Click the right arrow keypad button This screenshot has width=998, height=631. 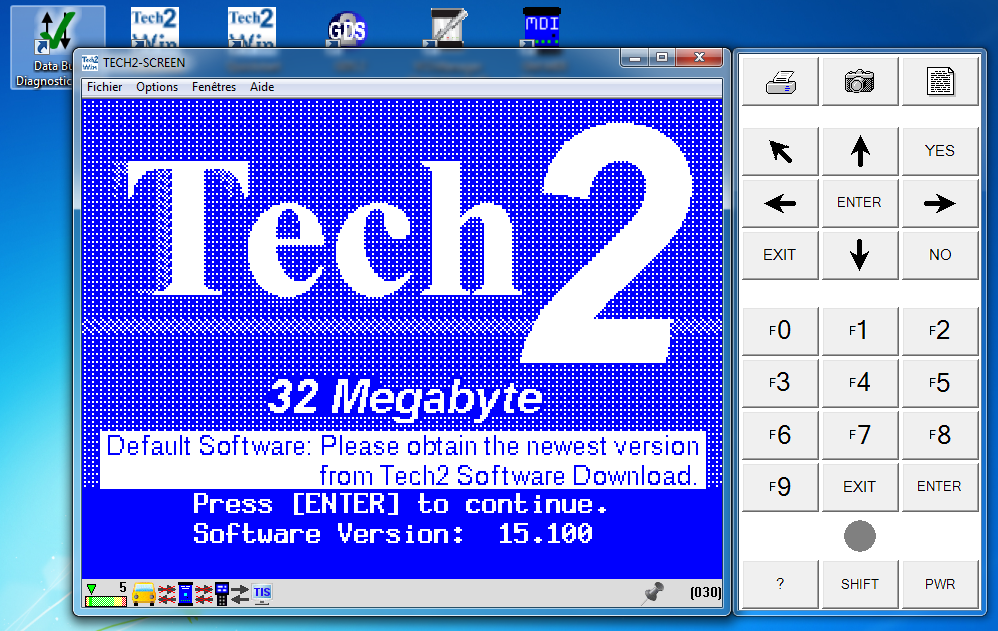point(940,204)
